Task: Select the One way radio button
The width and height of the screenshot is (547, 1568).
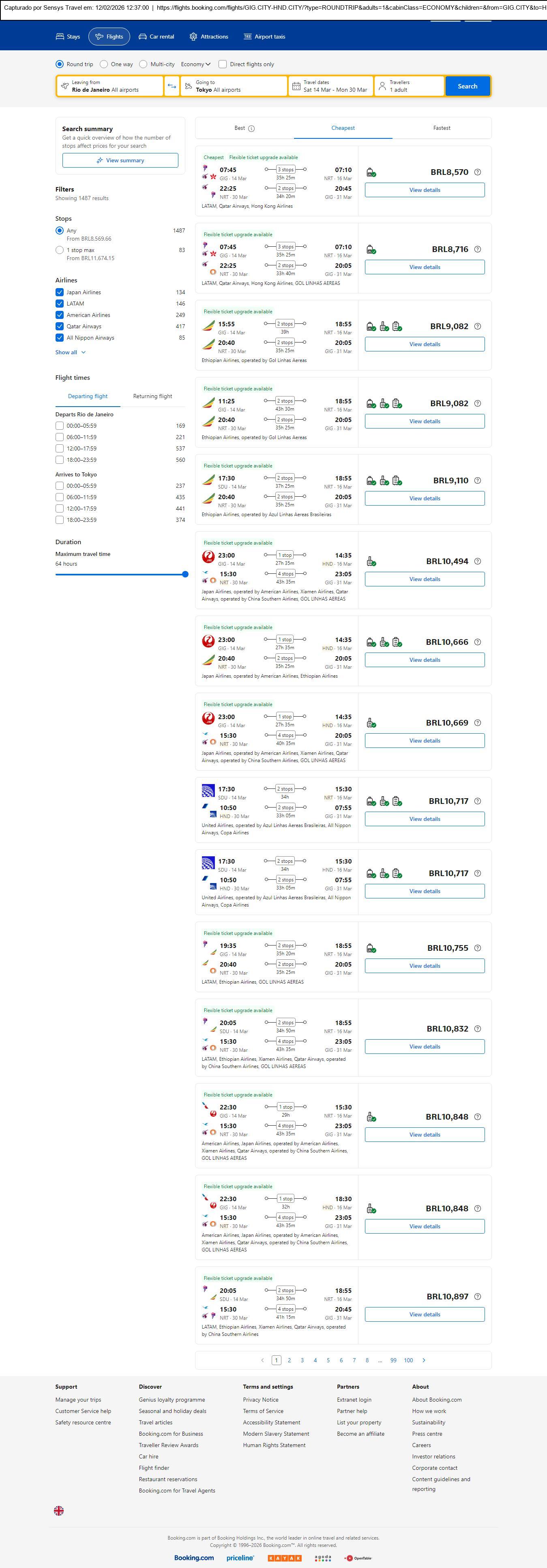Action: 104,64
